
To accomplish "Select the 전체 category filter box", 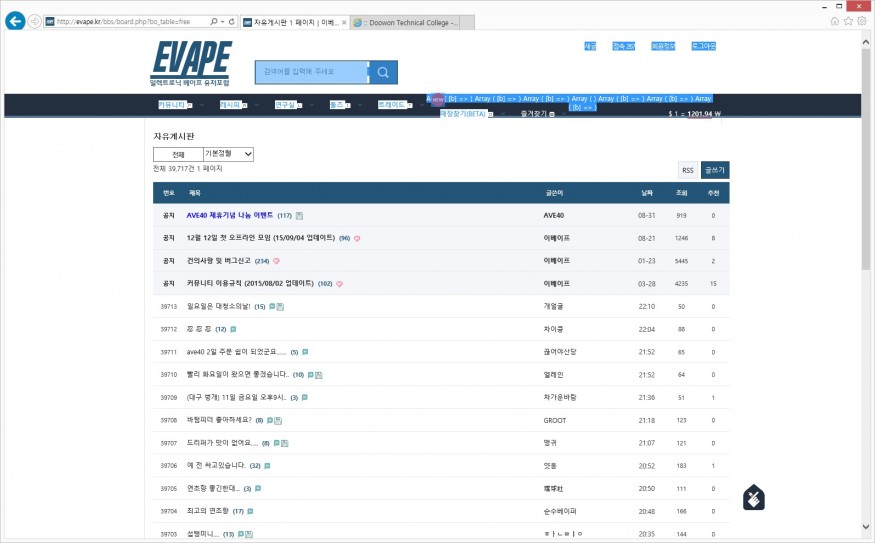I will [x=178, y=155].
